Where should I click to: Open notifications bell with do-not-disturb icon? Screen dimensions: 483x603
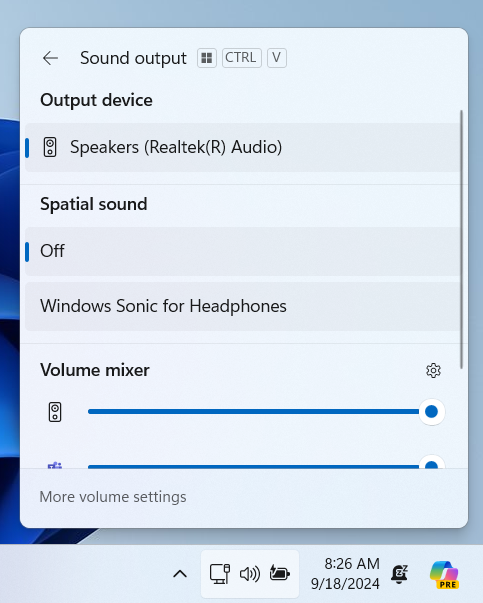[399, 574]
